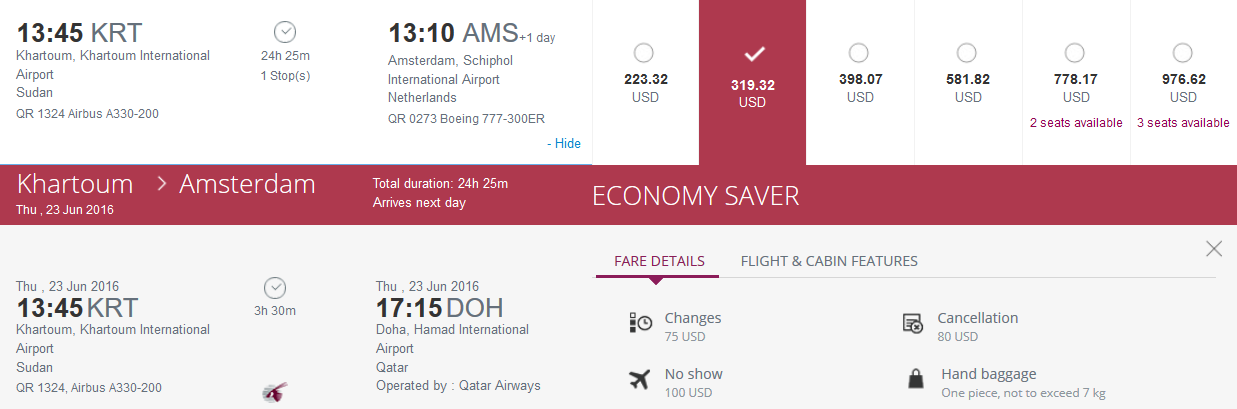Click the Hand baggage bag icon
Screen dimensions: 1237x409
pos(914,379)
